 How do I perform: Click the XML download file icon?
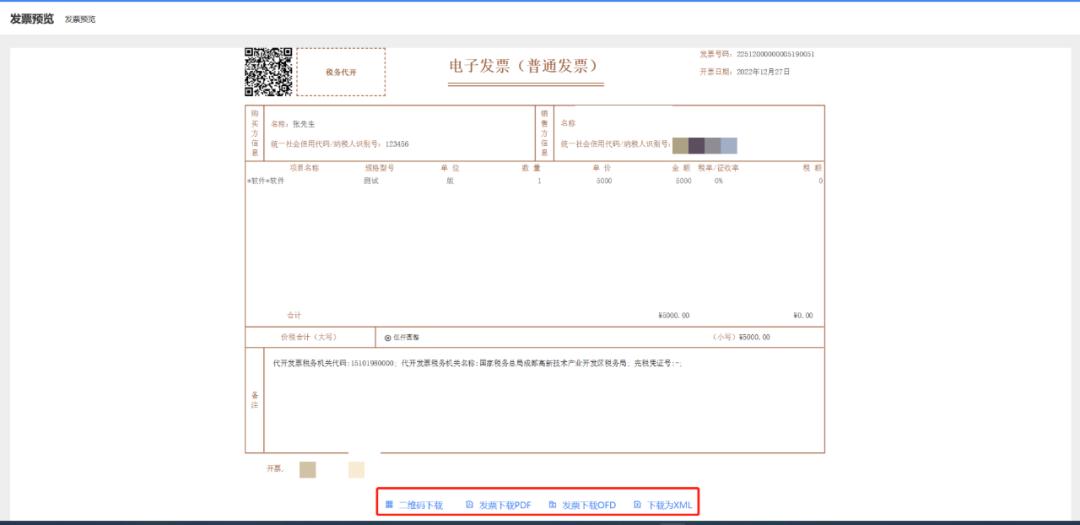[637, 505]
